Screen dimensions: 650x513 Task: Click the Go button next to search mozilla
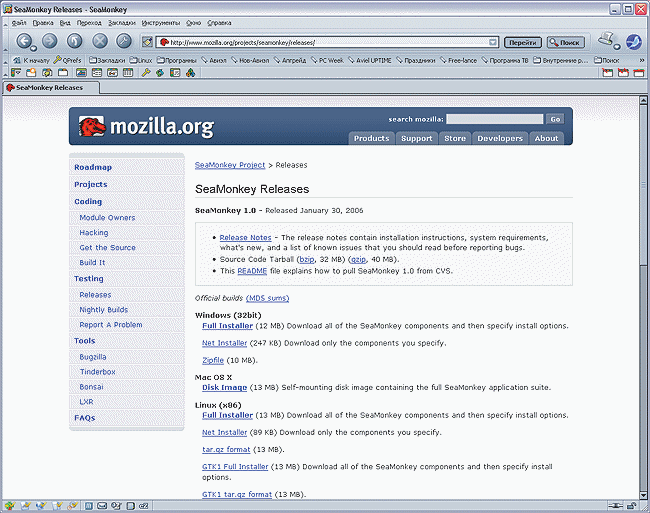pyautogui.click(x=555, y=119)
